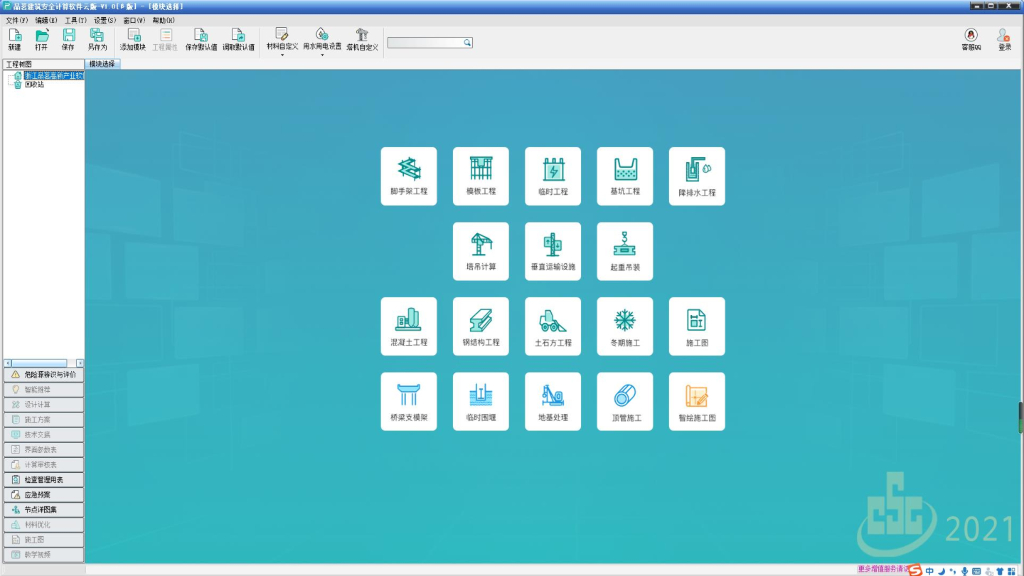Click the 设计计算 sidebar button
1024x576 pixels.
[x=43, y=405]
